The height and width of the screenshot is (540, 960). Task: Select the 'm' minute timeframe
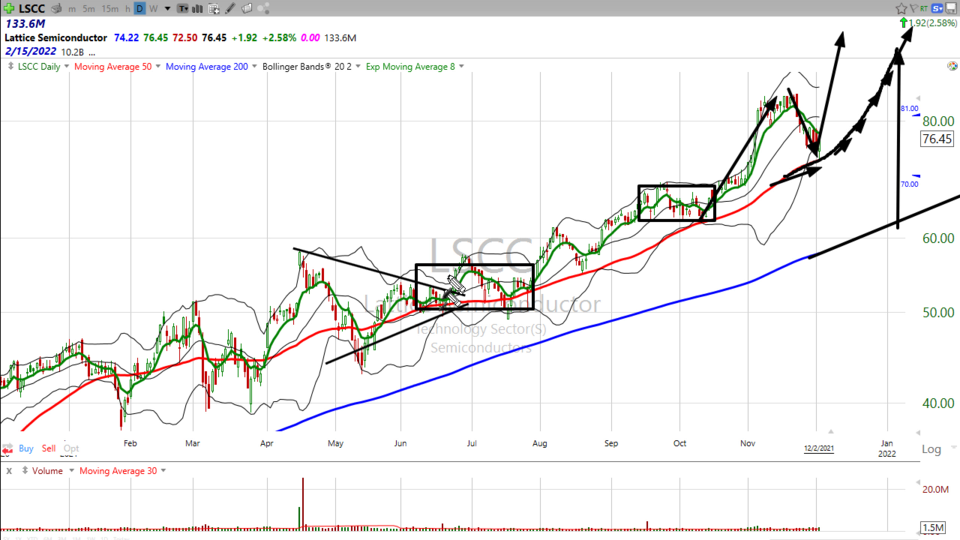[x=72, y=9]
